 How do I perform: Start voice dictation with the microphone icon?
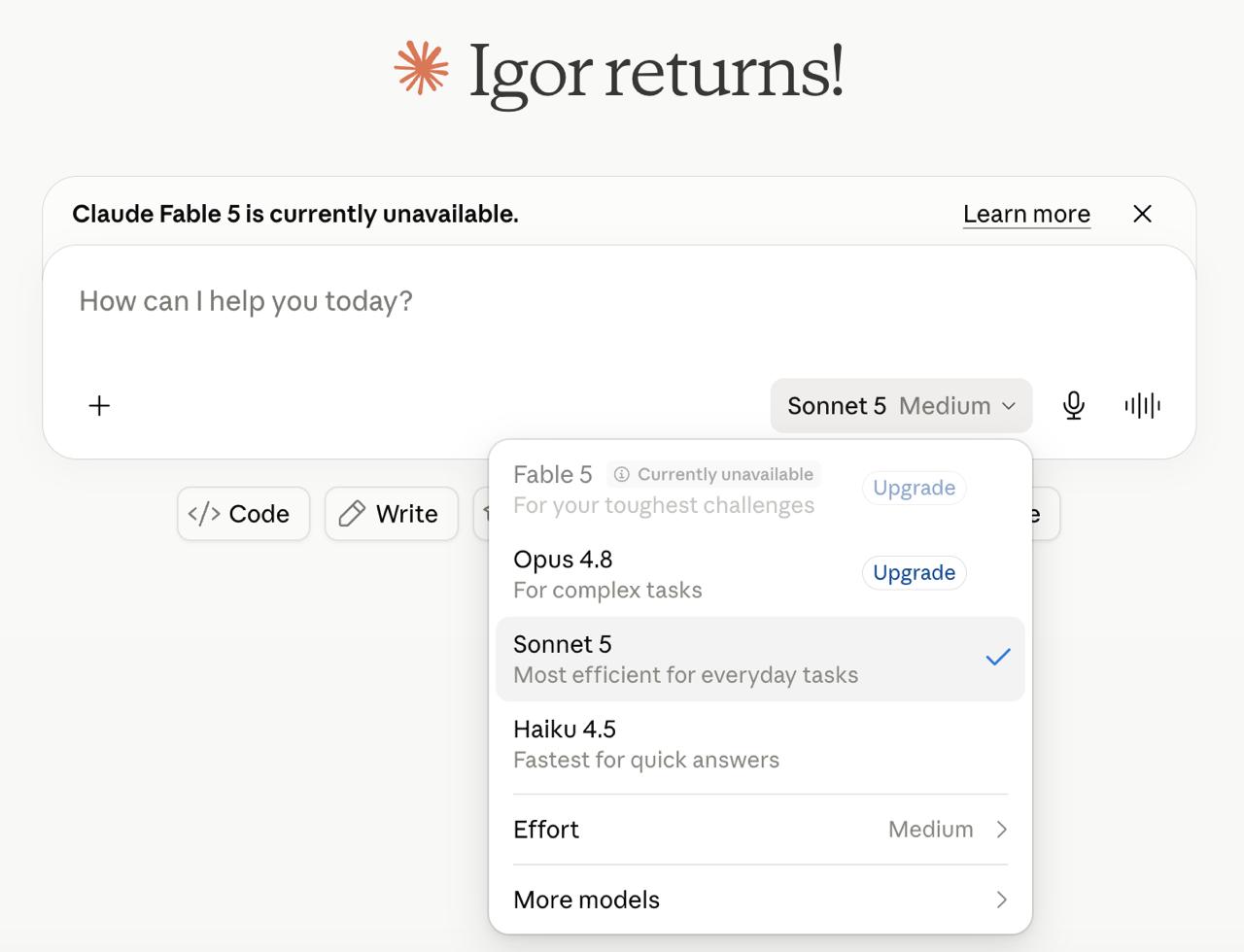coord(1074,405)
